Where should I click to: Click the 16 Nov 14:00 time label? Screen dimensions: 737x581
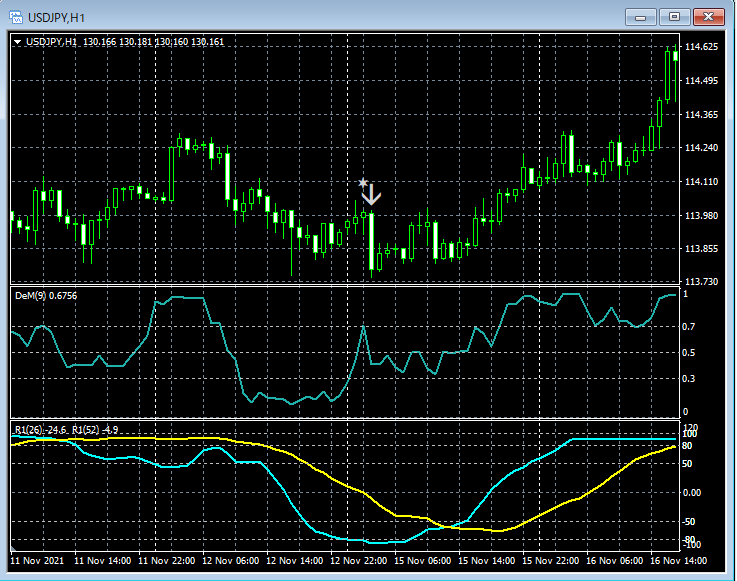[678, 560]
